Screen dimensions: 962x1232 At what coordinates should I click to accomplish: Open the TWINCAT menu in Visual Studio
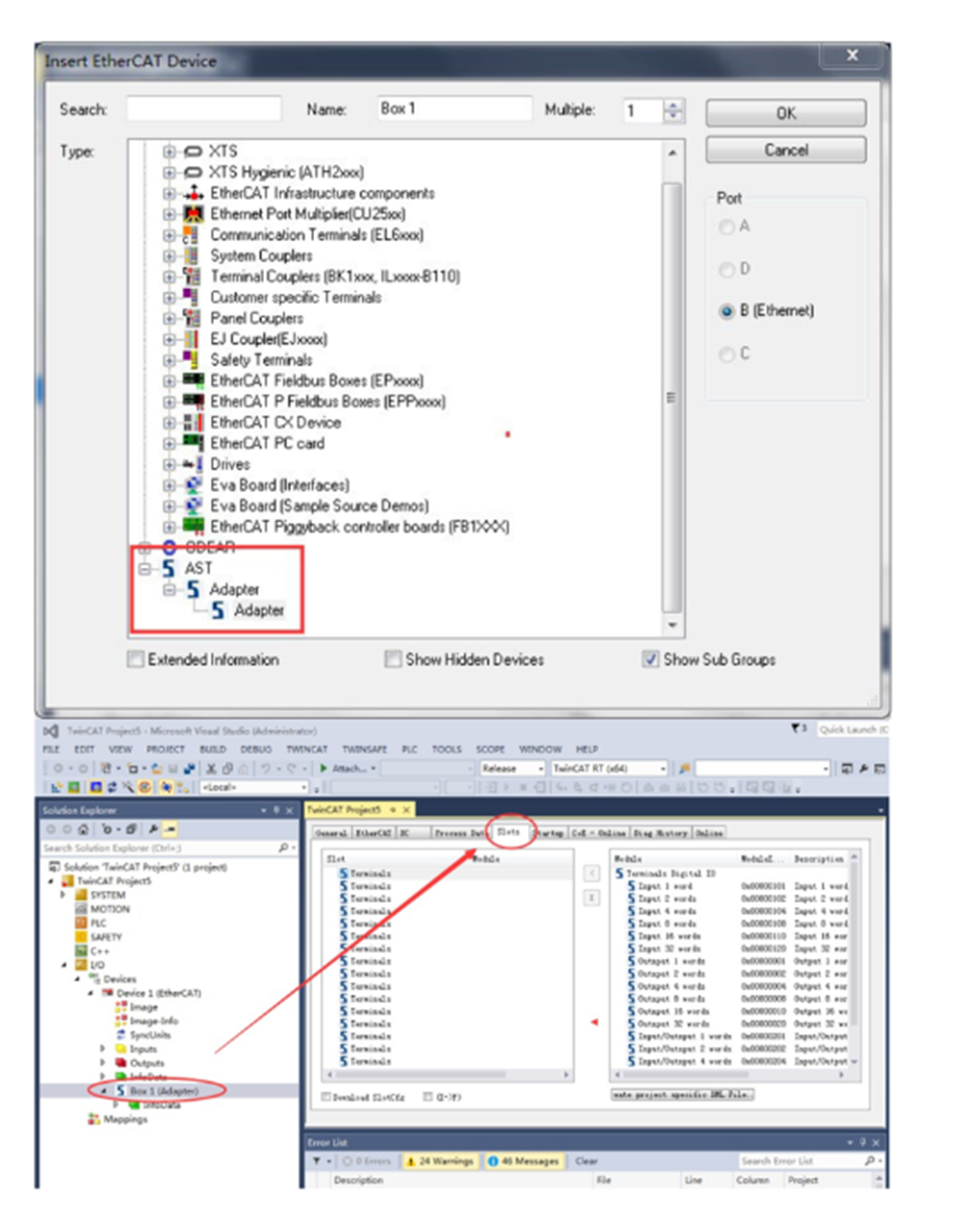pos(306,749)
